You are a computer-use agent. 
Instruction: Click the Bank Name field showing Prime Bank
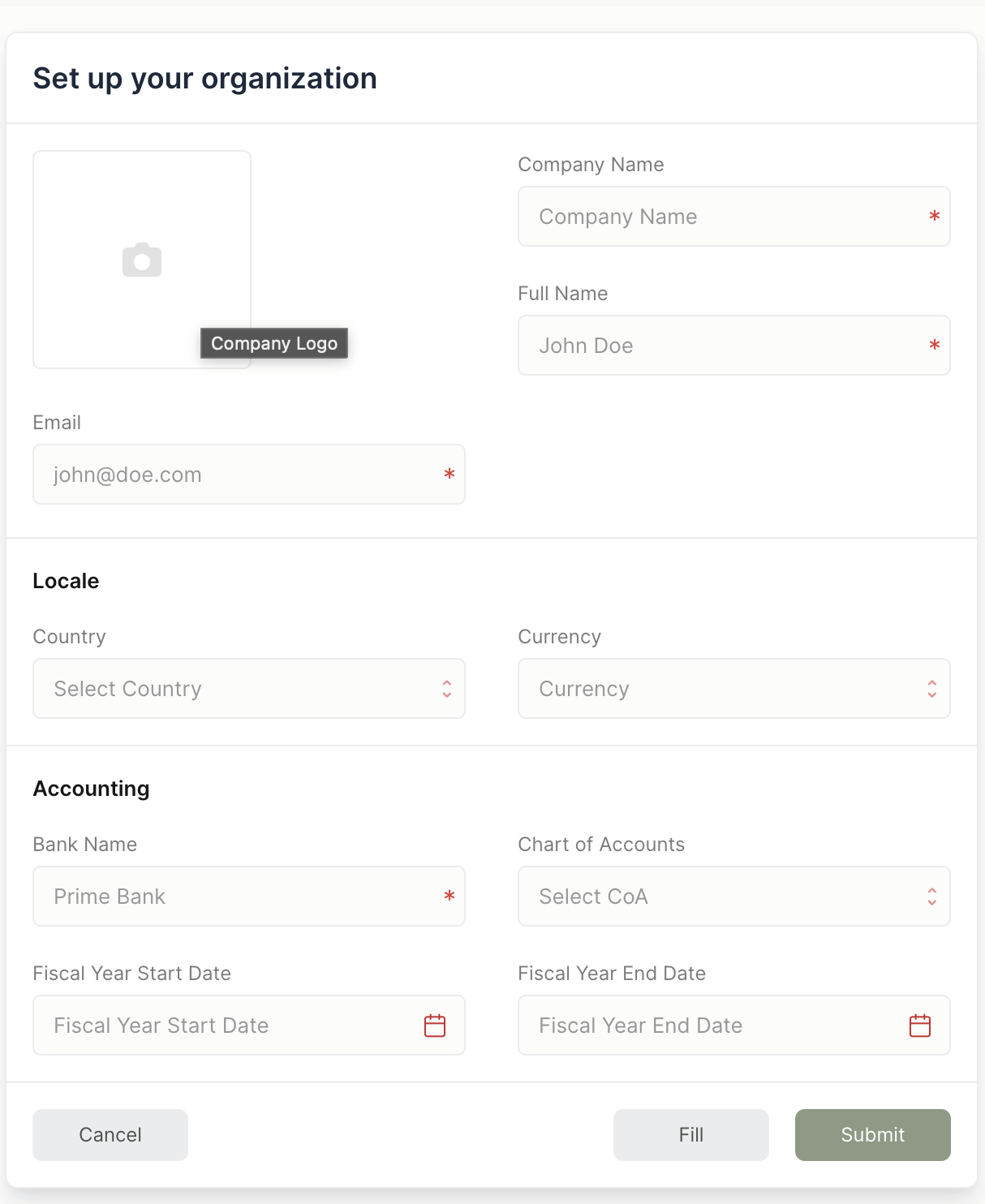[249, 897]
